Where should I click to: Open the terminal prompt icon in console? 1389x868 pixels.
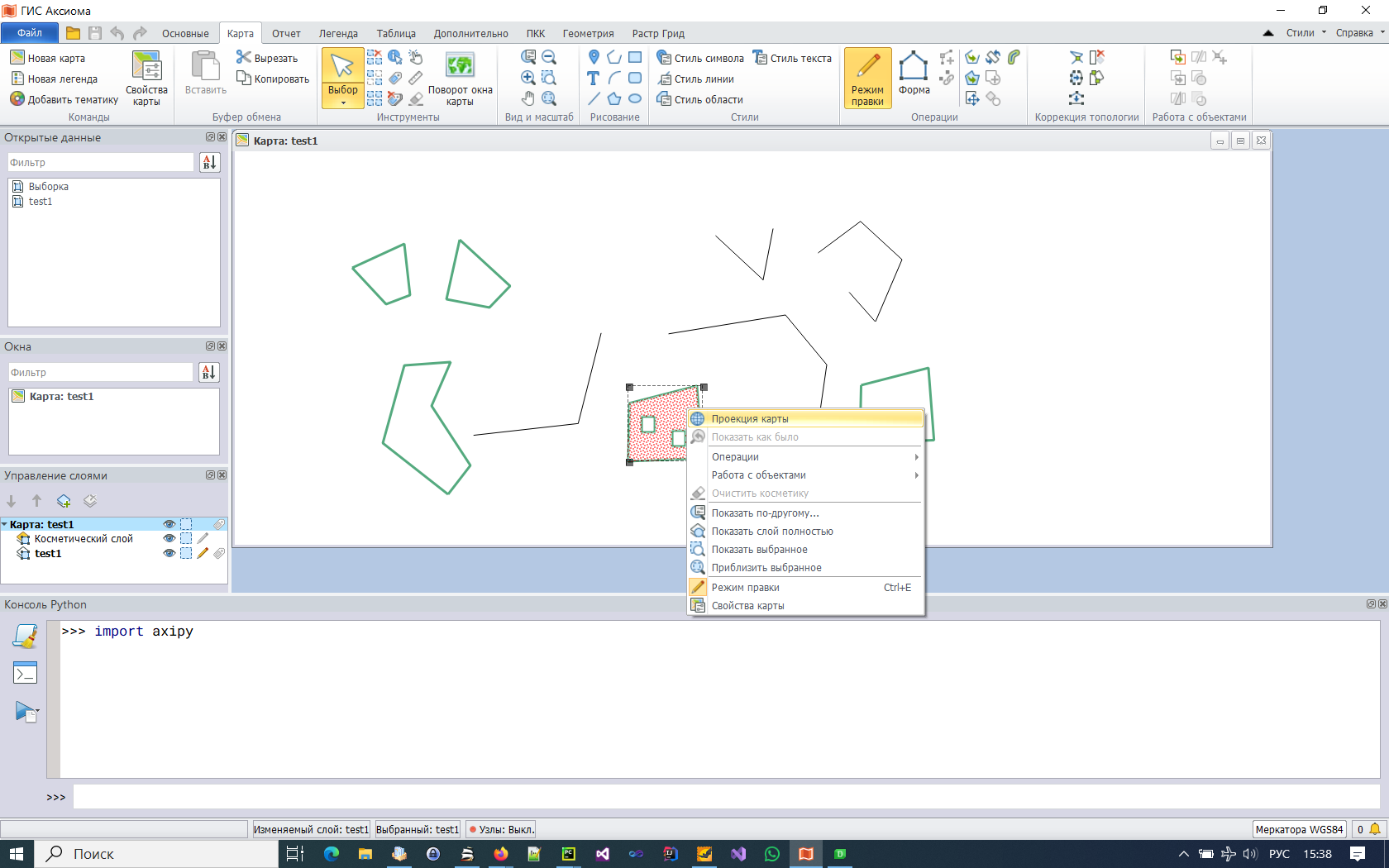[x=26, y=673]
